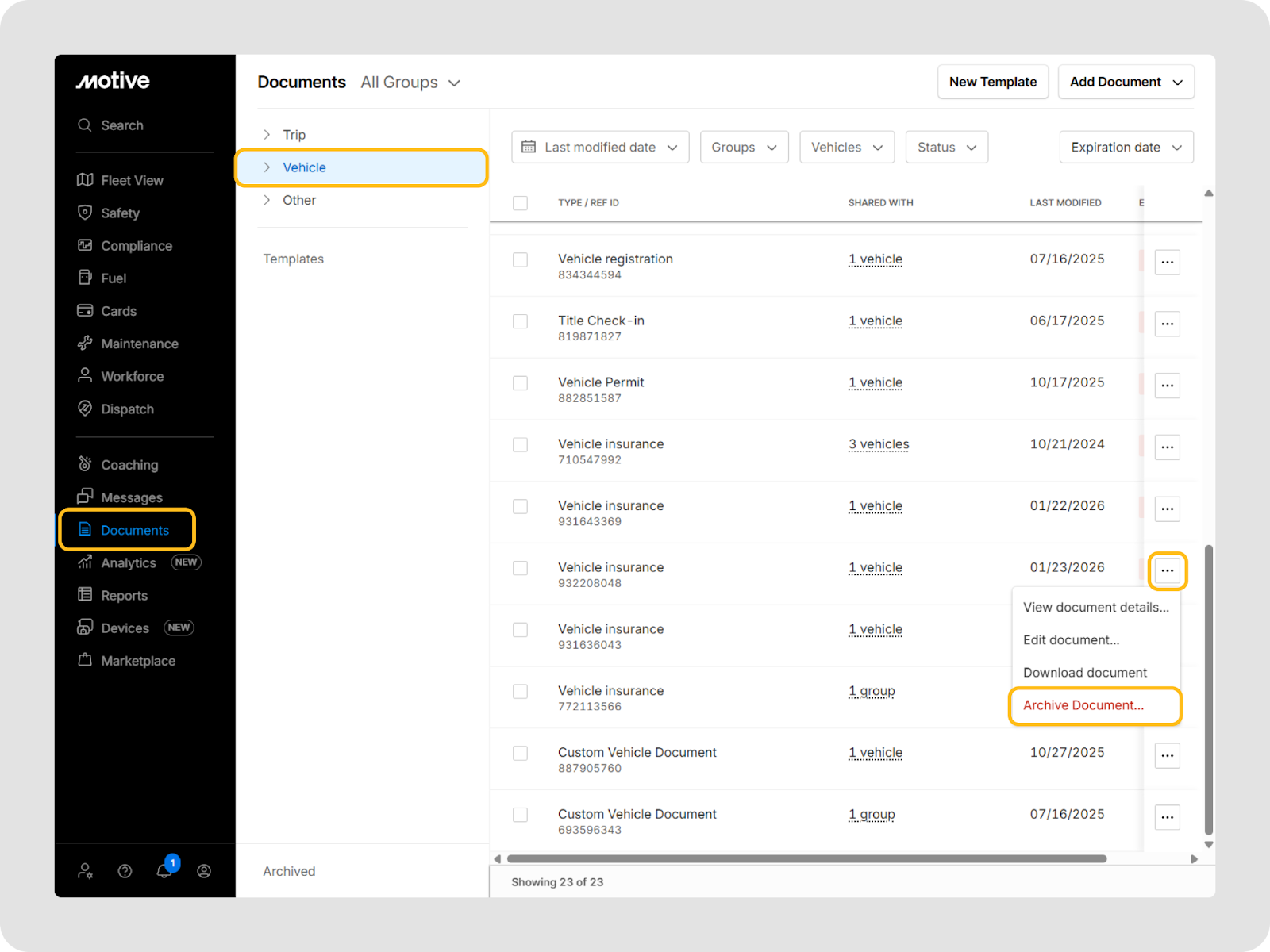The image size is (1270, 952).
Task: Open user profile icon in sidebar footer
Action: point(204,871)
